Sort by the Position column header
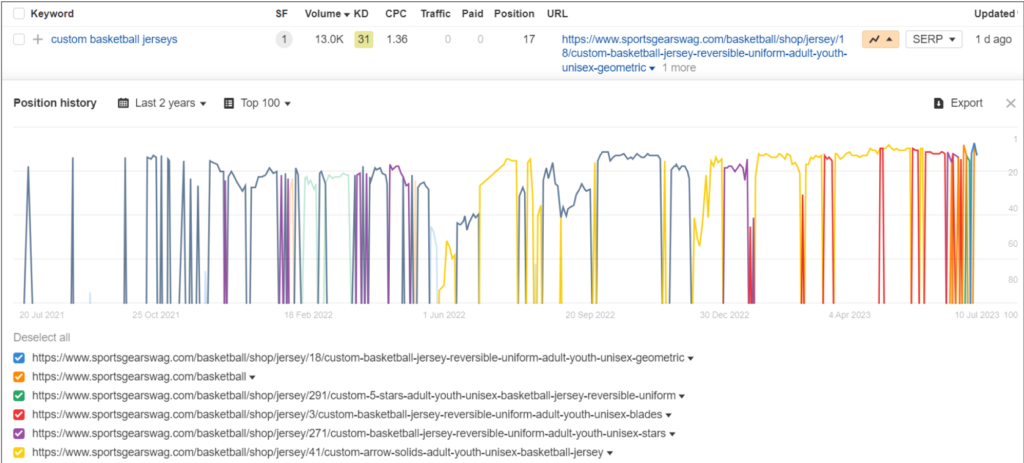This screenshot has height=463, width=1024. pos(514,14)
